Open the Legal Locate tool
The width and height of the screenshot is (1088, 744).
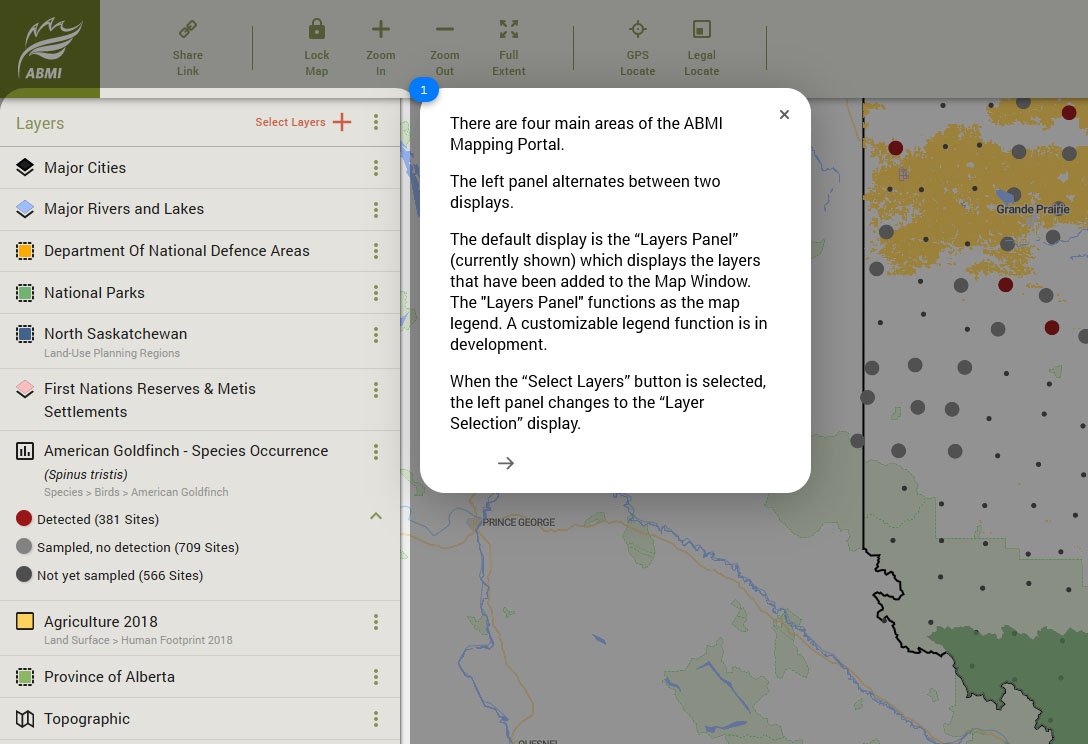[702, 48]
